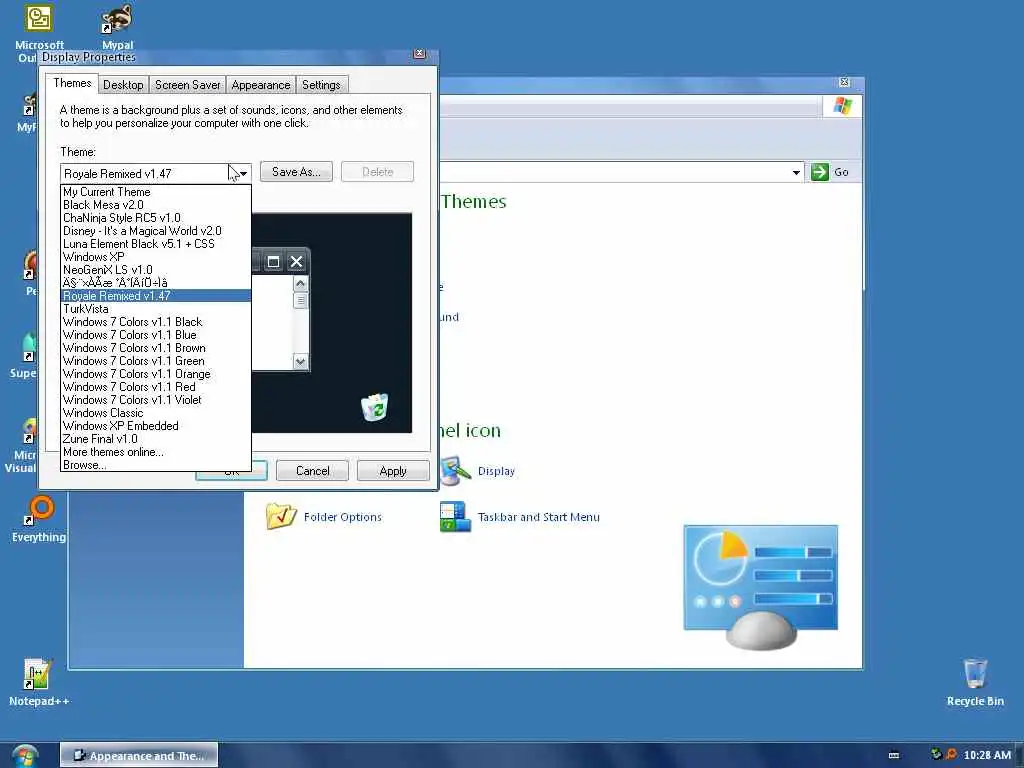Viewport: 1024px width, 768px height.
Task: Select Windows 7 Colors v1.1 Blue
Action: pyautogui.click(x=155, y=335)
